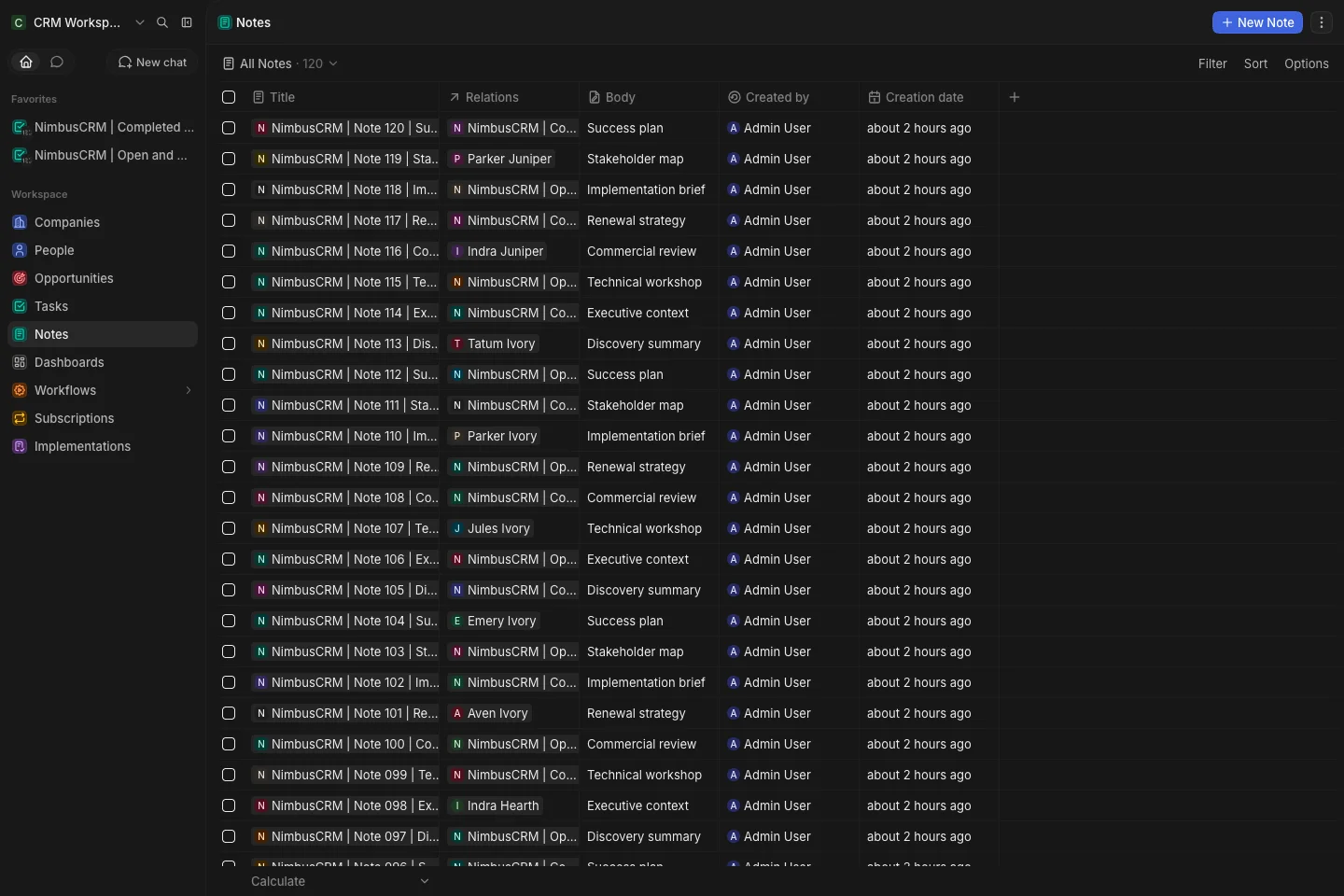This screenshot has width=1344, height=896.
Task: Open the All Notes view dropdown
Action: click(x=280, y=63)
